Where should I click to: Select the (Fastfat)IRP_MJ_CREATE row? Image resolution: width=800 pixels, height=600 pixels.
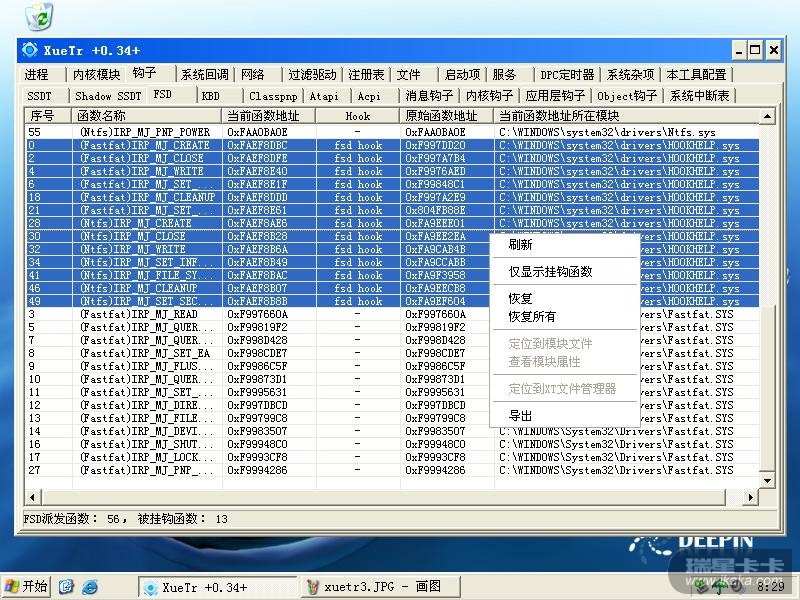click(x=392, y=145)
